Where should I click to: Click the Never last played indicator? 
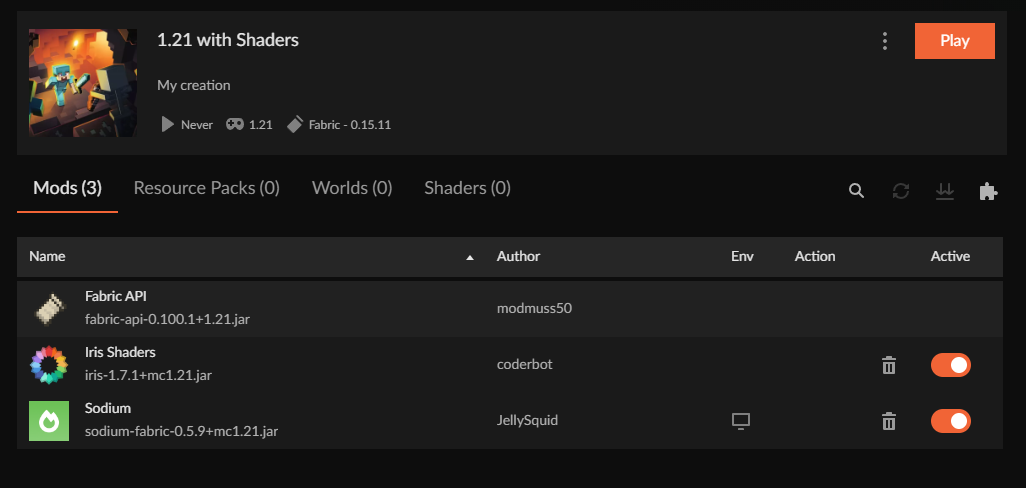187,124
